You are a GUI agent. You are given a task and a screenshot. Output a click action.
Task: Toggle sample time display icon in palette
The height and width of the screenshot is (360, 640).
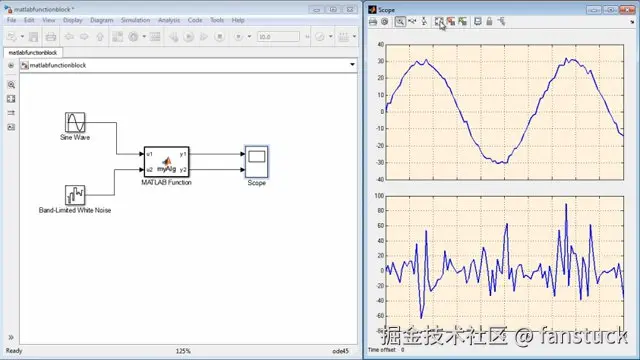point(11,113)
